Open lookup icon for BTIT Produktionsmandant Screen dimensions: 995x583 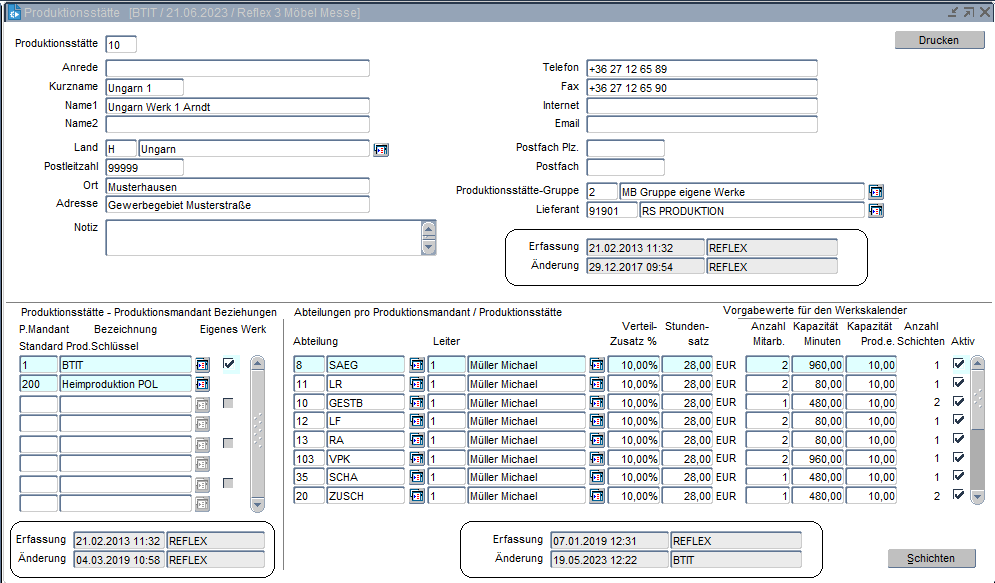[203, 365]
